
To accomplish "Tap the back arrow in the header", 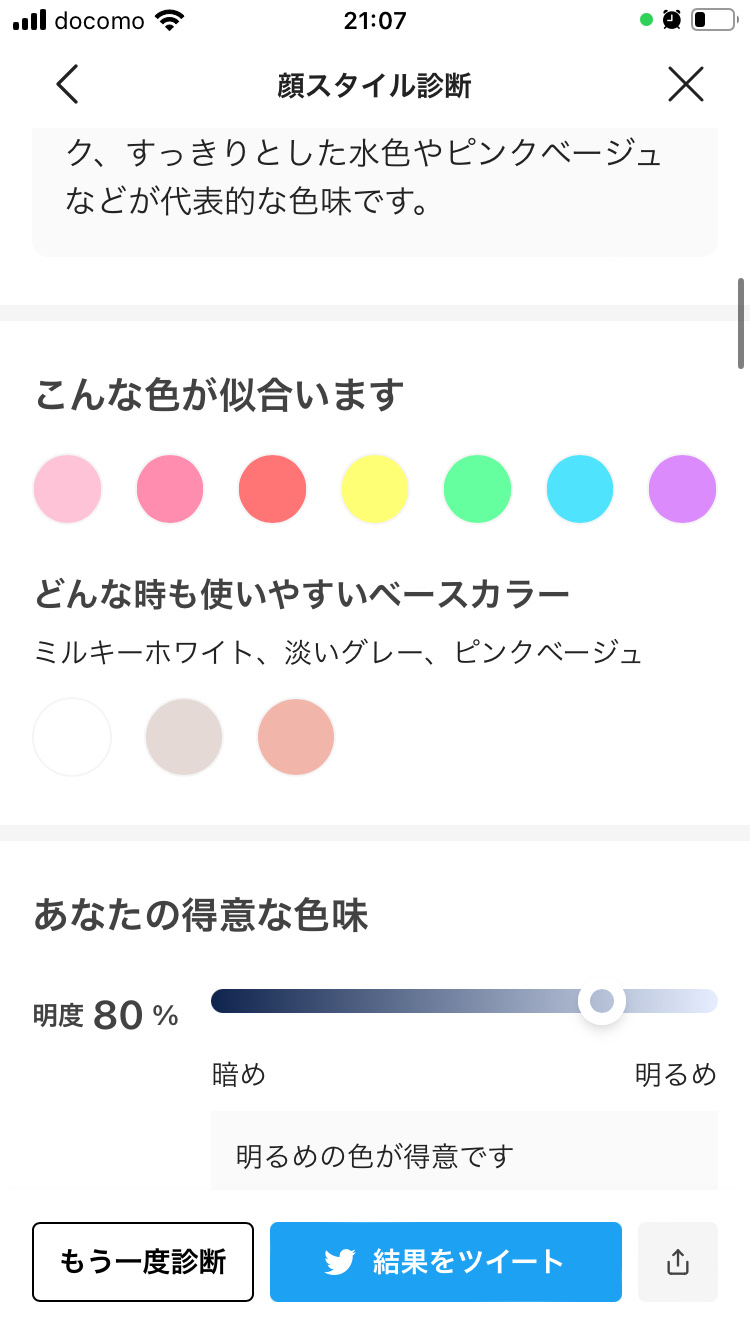I will click(x=67, y=85).
